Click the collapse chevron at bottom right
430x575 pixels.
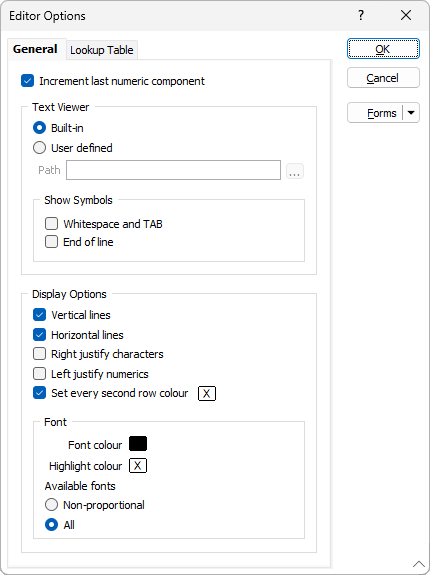[x=419, y=564]
